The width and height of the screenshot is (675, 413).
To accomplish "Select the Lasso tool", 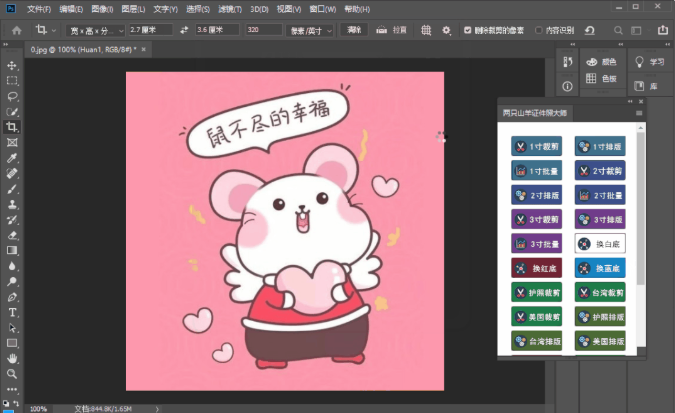I will click(12, 96).
